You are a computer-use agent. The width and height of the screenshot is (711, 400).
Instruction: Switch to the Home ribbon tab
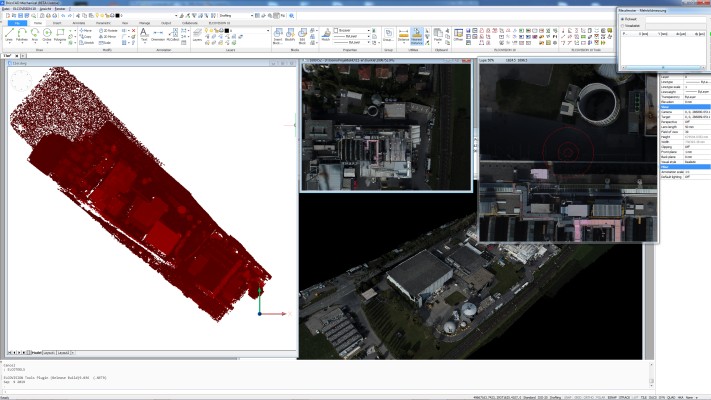pyautogui.click(x=38, y=23)
